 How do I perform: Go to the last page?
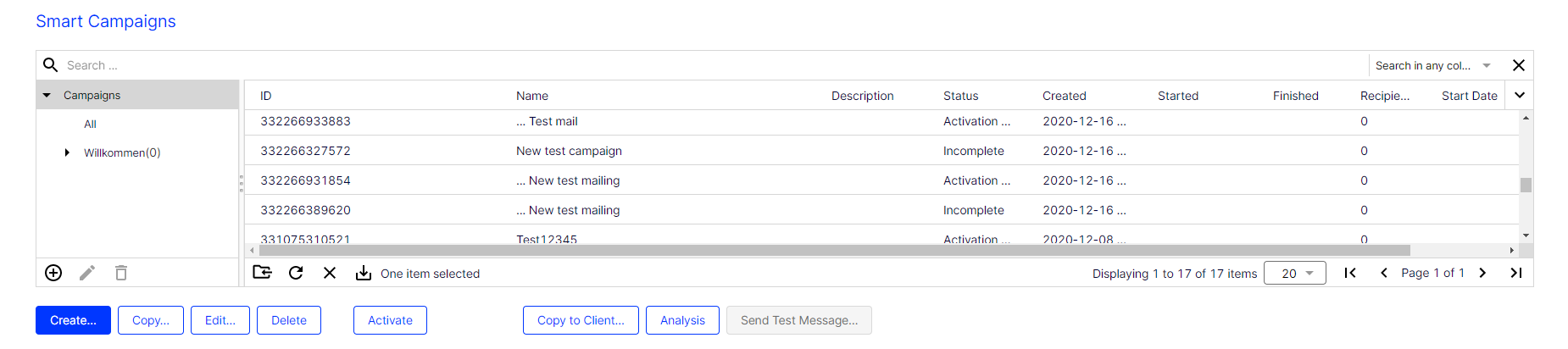(x=1516, y=273)
